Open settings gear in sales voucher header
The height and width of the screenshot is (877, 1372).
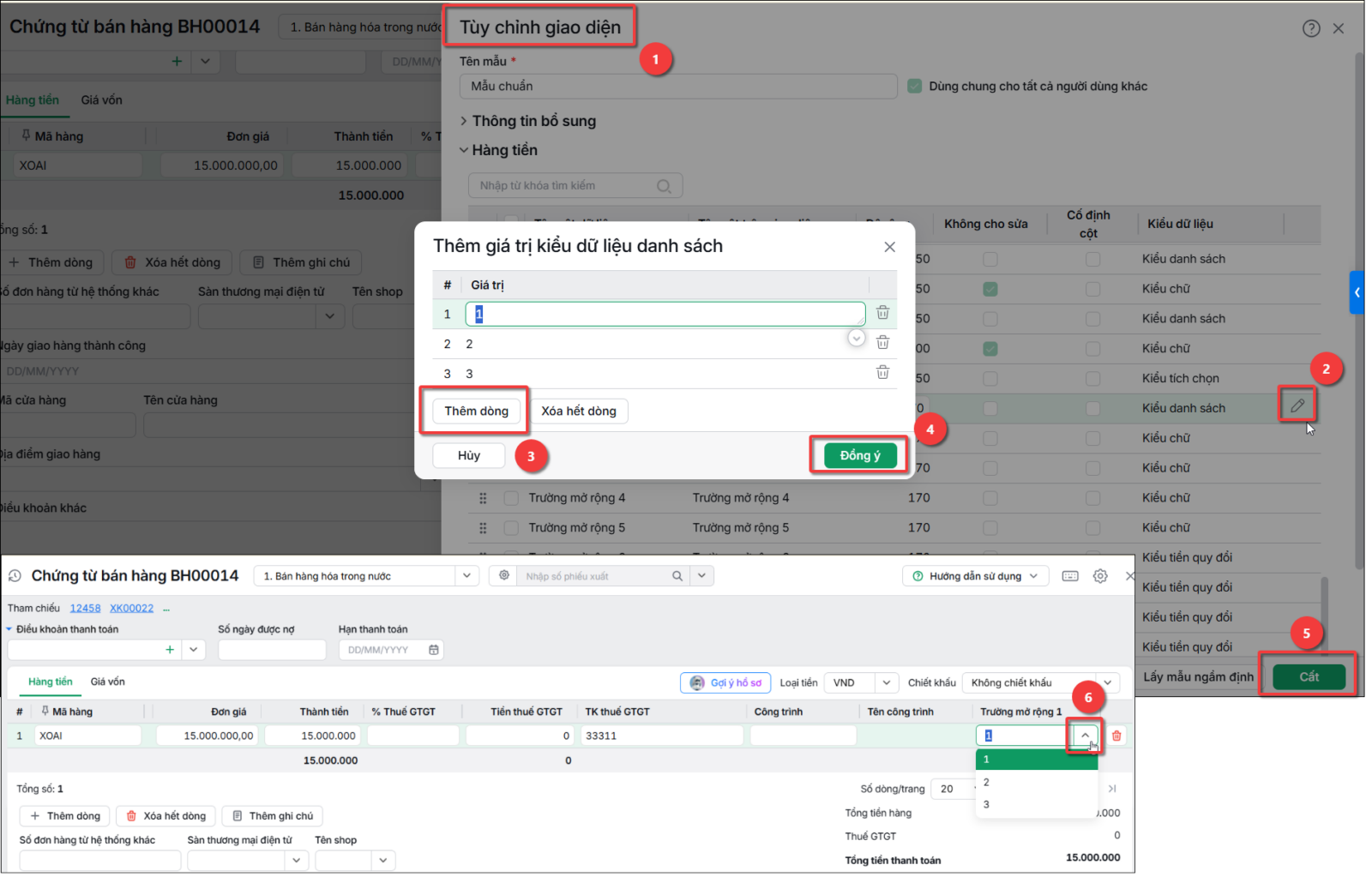coord(1100,576)
